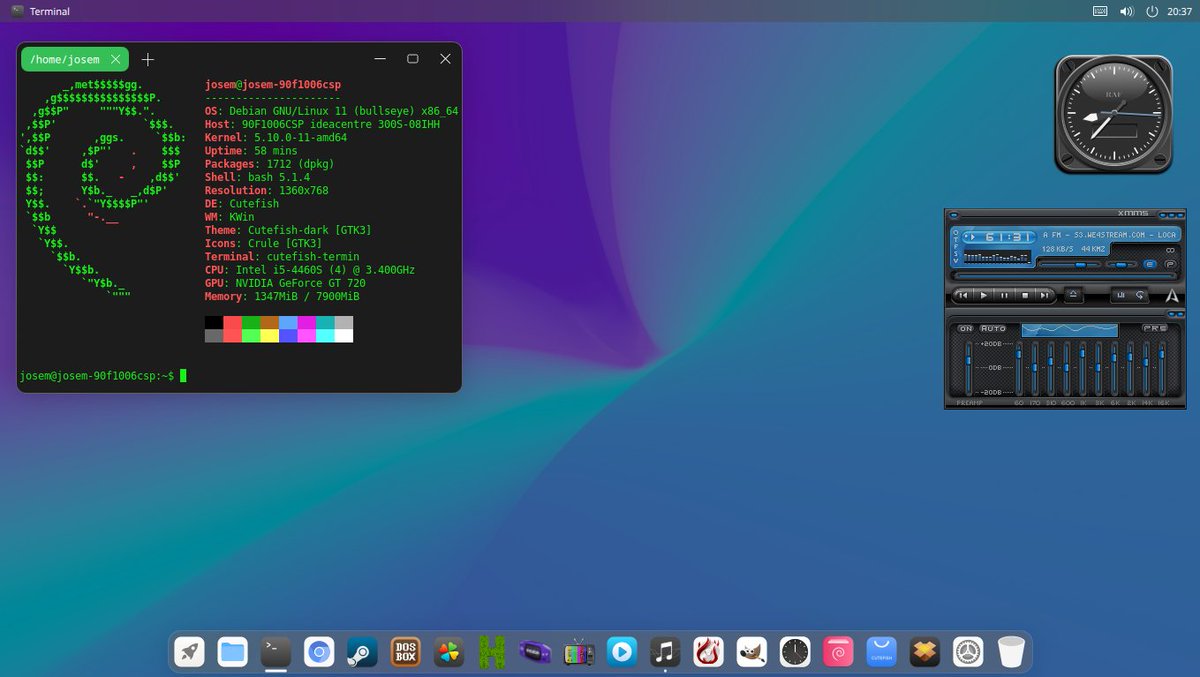Click the XMMS song position seek bar
The width and height of the screenshot is (1200, 677).
1065,276
